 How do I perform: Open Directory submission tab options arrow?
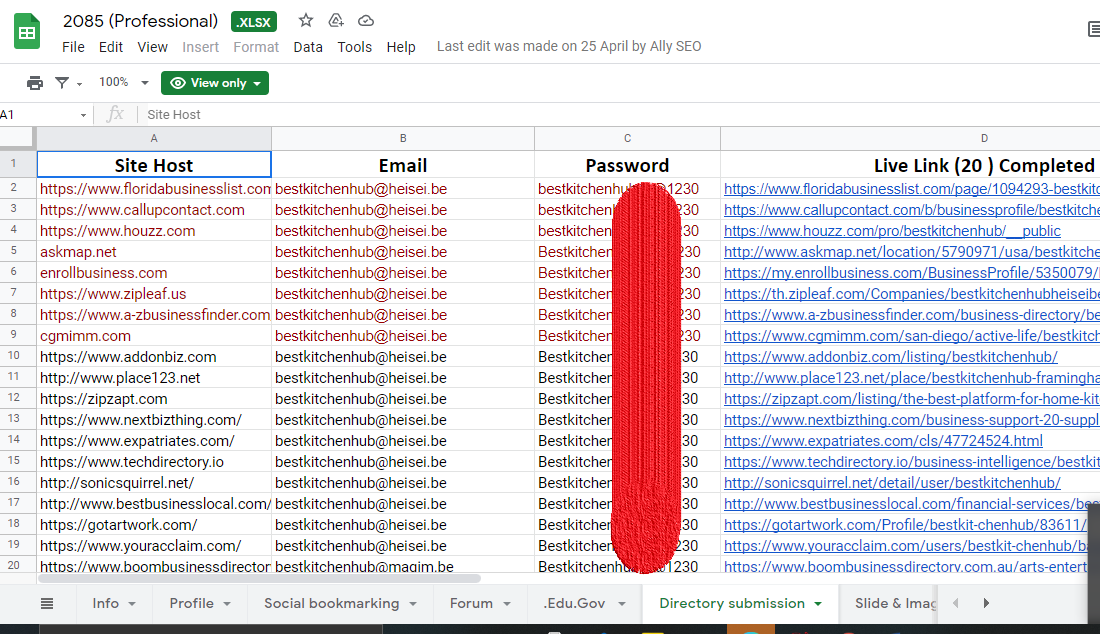pyautogui.click(x=818, y=604)
